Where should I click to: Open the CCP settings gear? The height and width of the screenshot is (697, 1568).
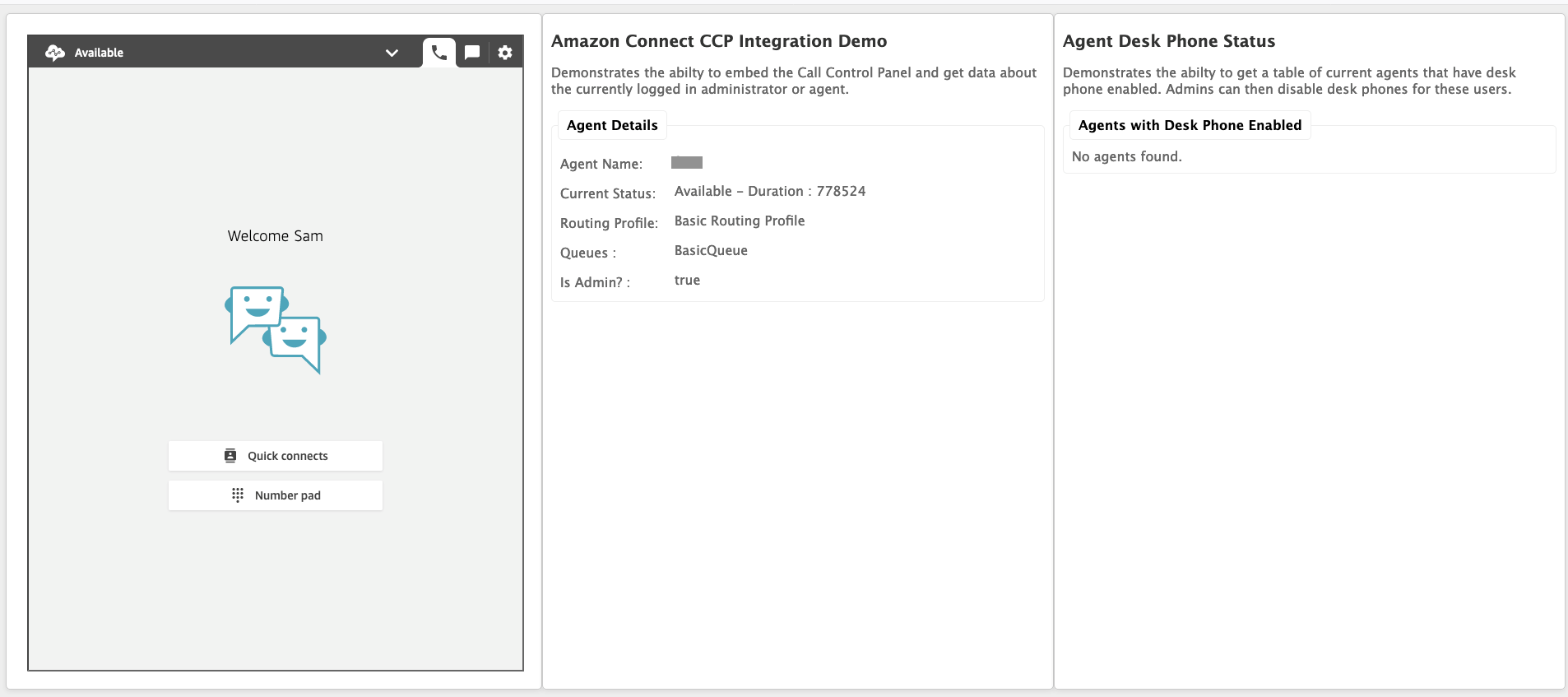coord(505,53)
